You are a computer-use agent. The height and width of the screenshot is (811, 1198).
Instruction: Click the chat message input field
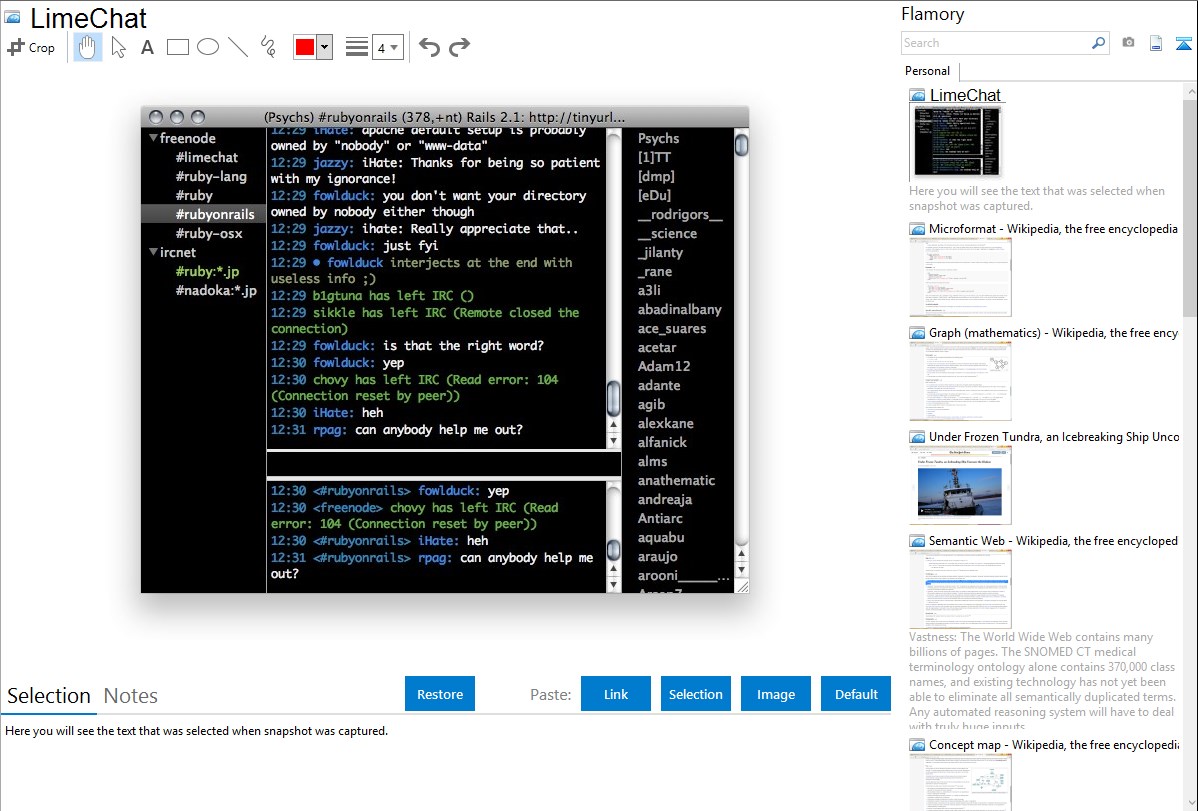click(443, 464)
